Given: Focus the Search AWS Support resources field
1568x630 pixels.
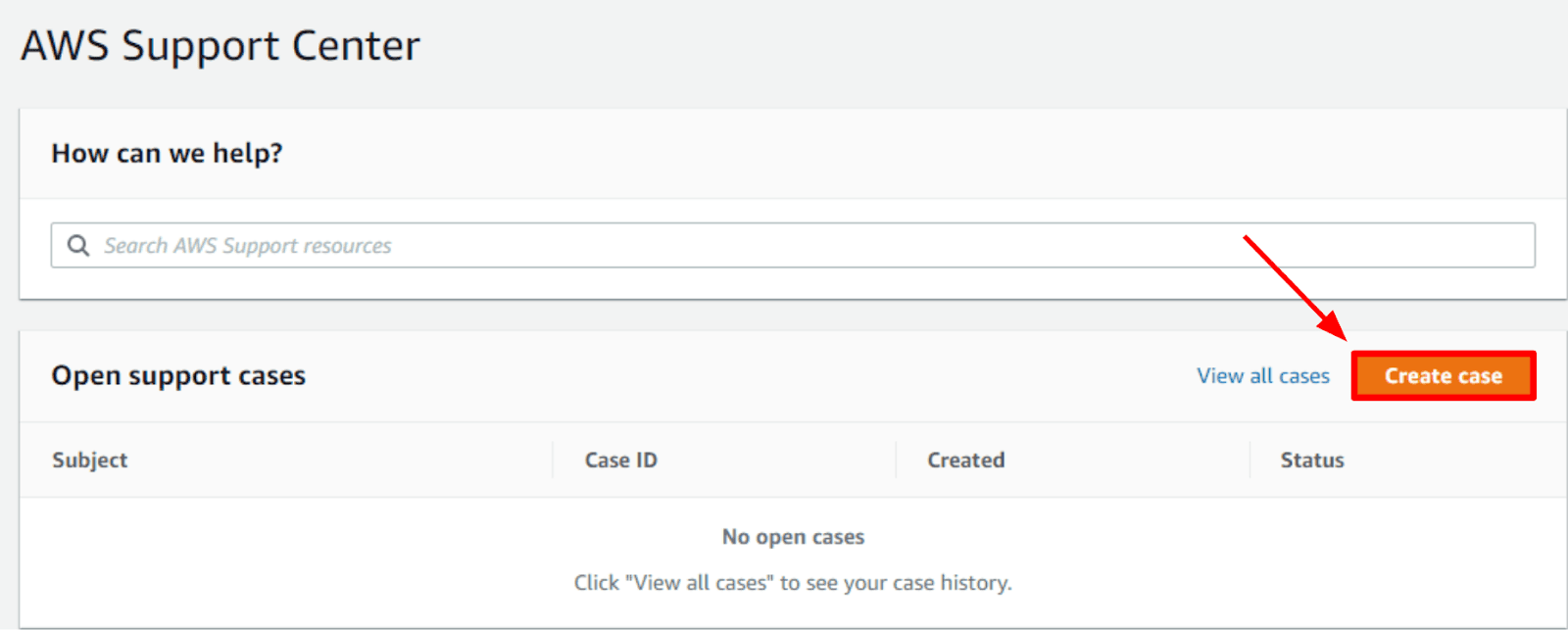Looking at the screenshot, I should tap(793, 245).
